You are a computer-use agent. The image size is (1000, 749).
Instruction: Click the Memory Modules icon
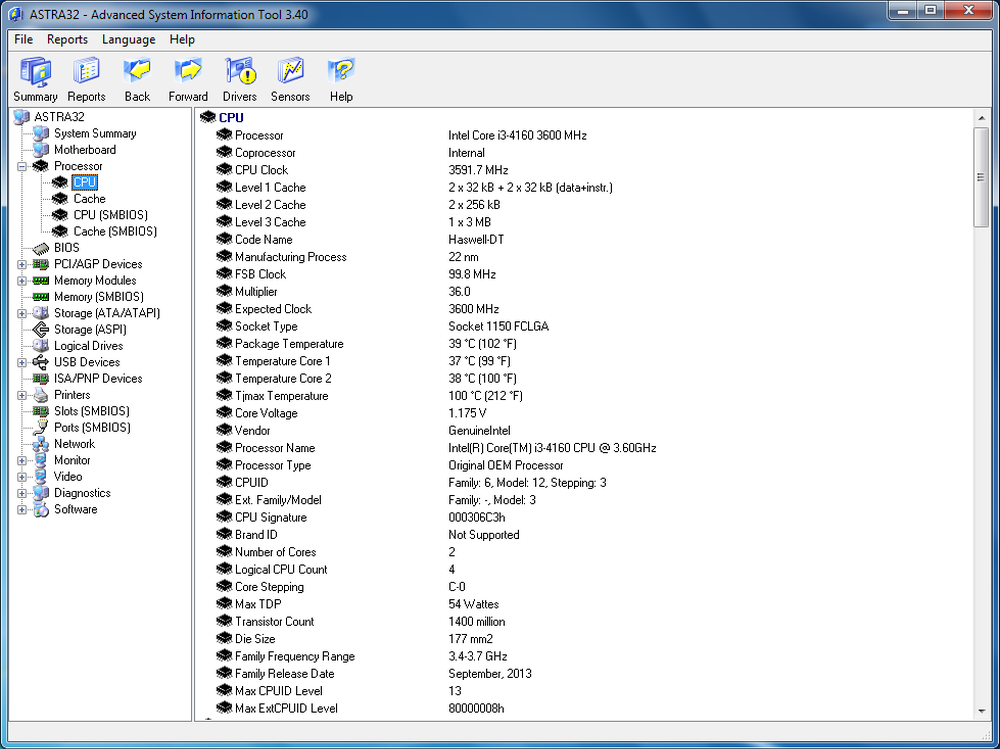tap(41, 281)
